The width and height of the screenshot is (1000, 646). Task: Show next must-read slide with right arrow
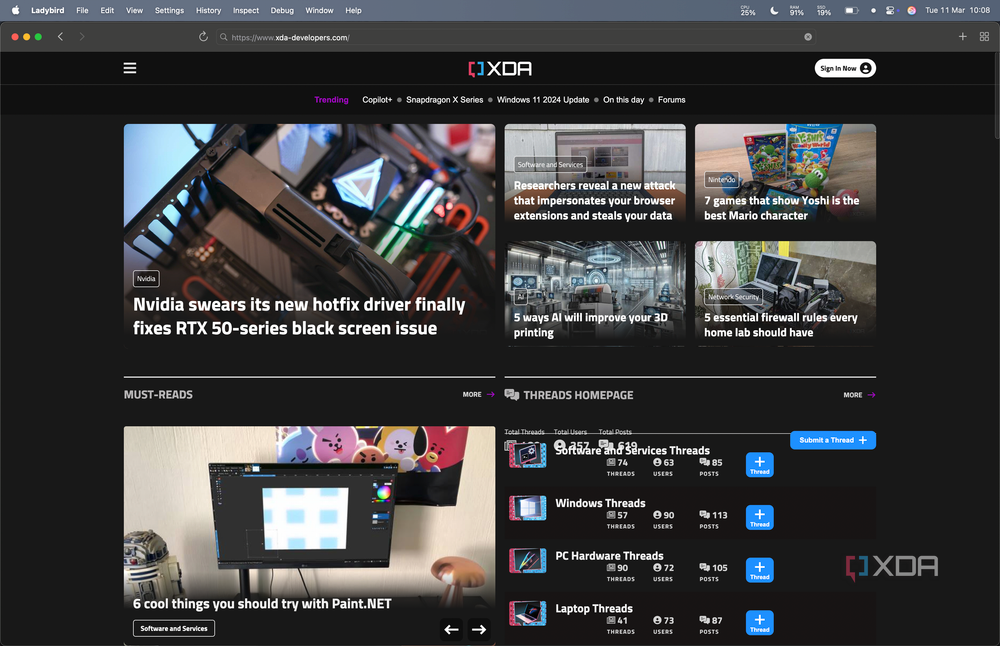point(479,629)
